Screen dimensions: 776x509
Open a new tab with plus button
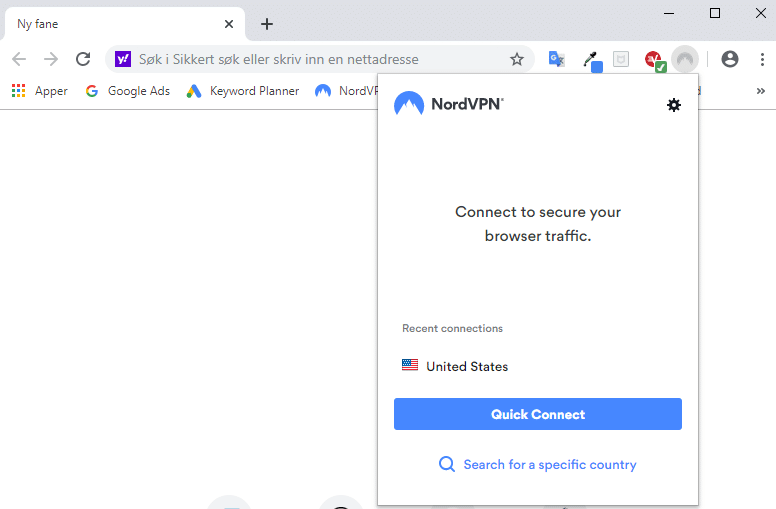pyautogui.click(x=267, y=24)
